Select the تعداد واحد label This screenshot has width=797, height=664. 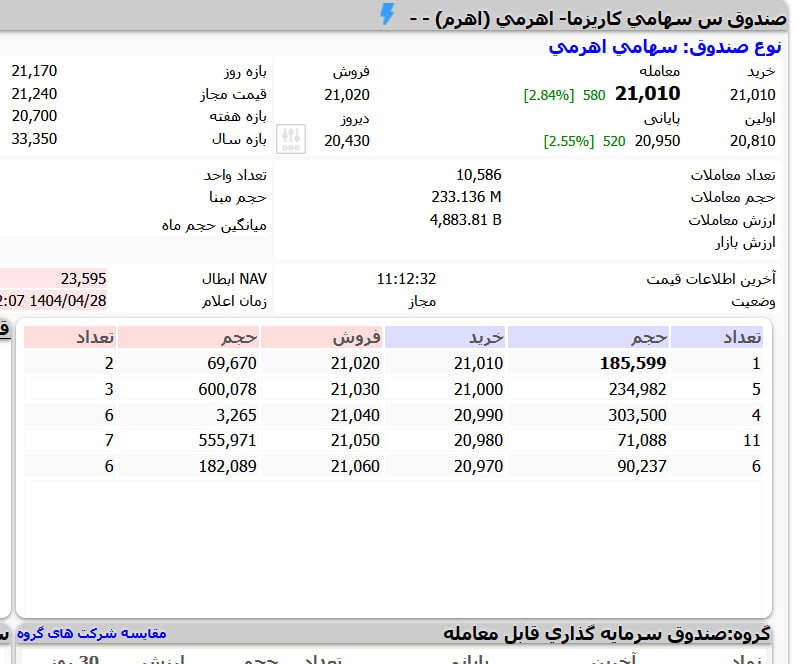pyautogui.click(x=235, y=175)
